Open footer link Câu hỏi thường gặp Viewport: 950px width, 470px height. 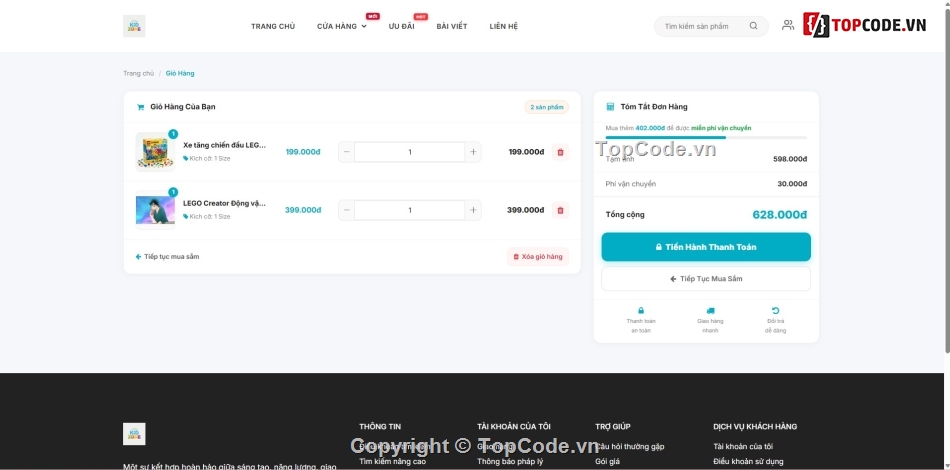[629, 446]
